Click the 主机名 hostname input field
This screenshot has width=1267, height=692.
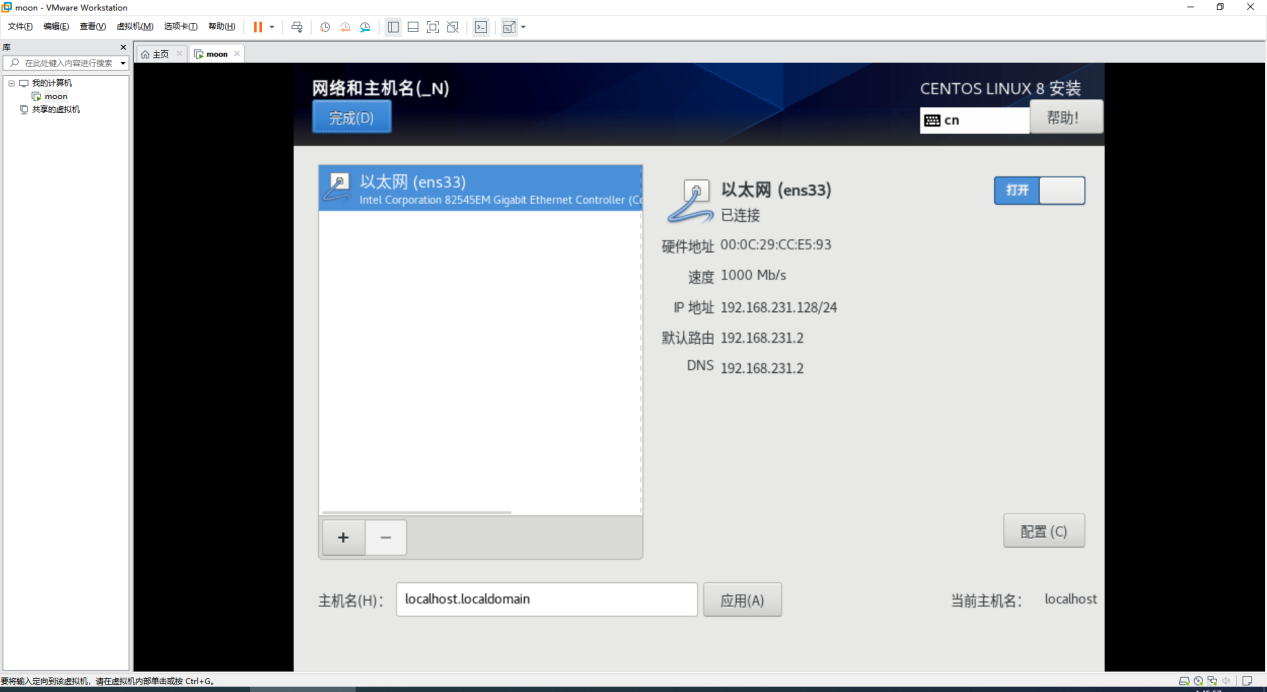(x=547, y=599)
